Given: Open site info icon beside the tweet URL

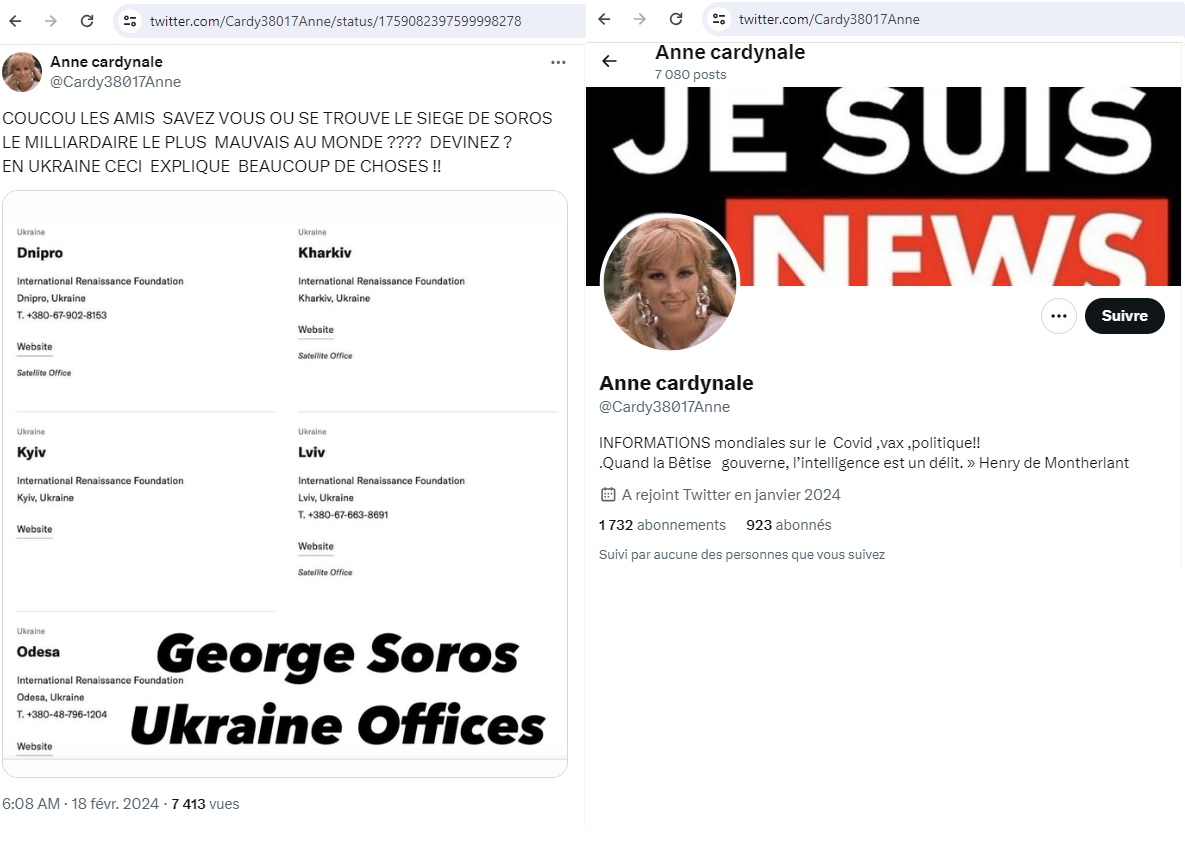Looking at the screenshot, I should (x=130, y=21).
